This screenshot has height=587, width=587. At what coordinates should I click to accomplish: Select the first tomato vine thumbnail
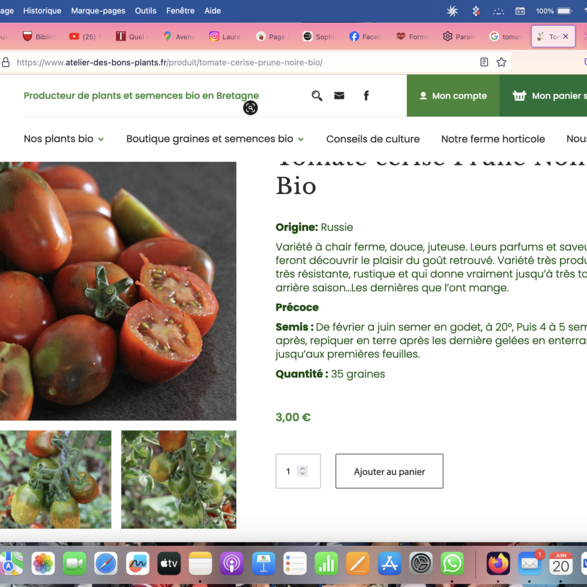point(55,480)
